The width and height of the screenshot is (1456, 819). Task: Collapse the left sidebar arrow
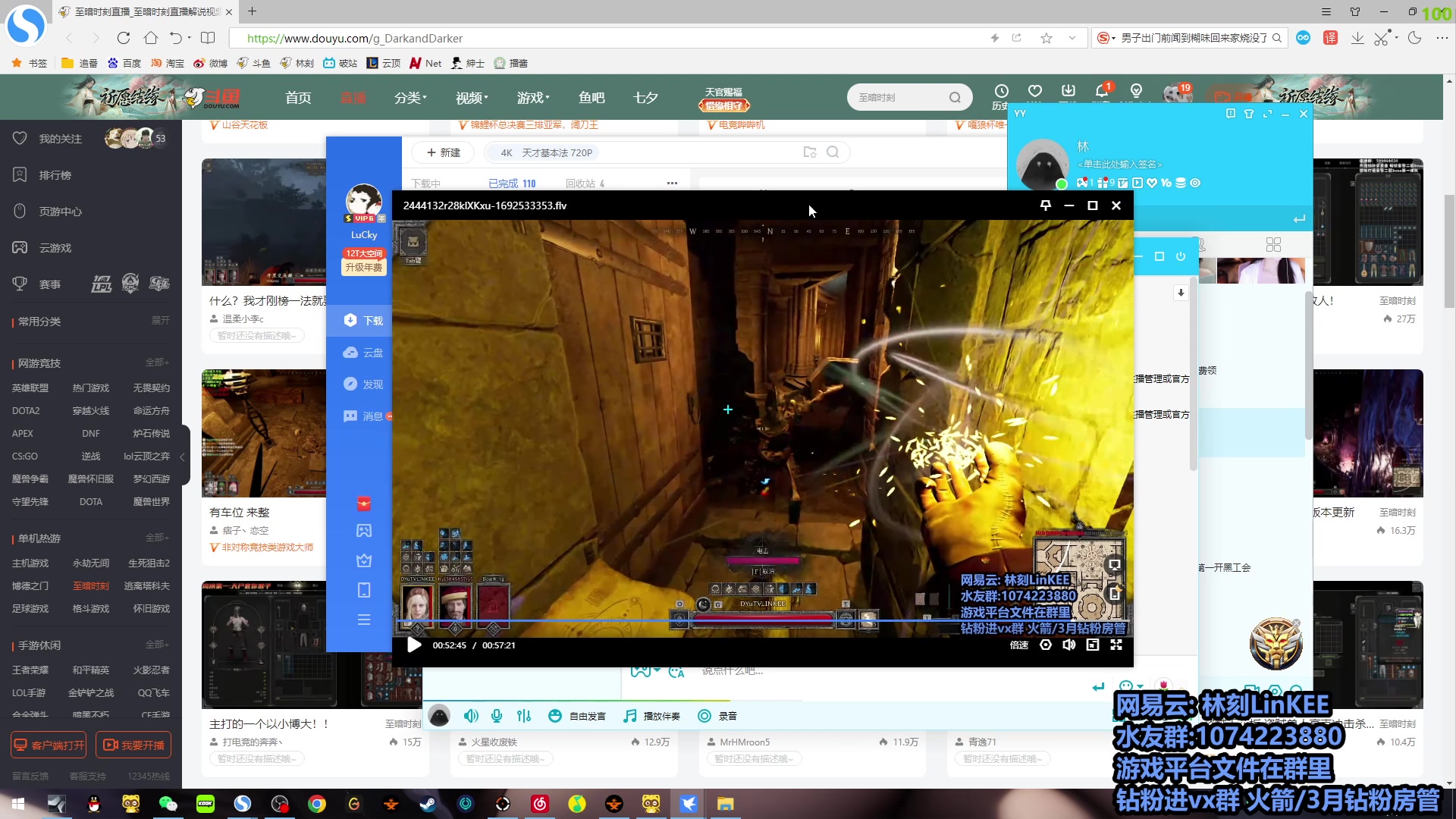pos(182,457)
